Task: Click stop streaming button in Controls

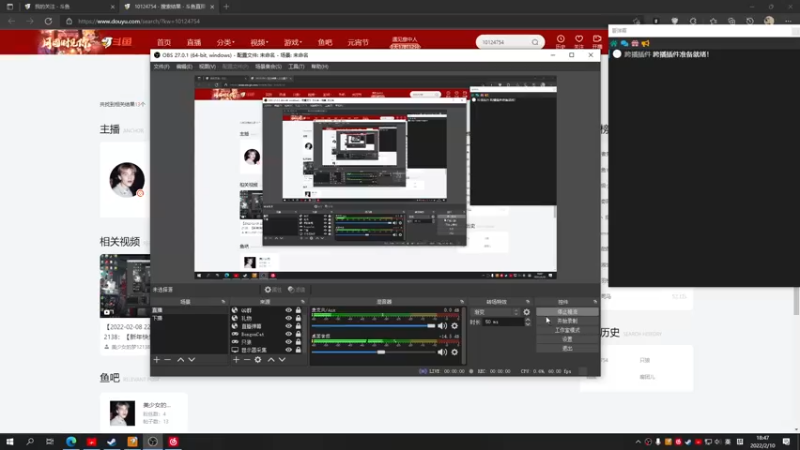Action: [567, 312]
